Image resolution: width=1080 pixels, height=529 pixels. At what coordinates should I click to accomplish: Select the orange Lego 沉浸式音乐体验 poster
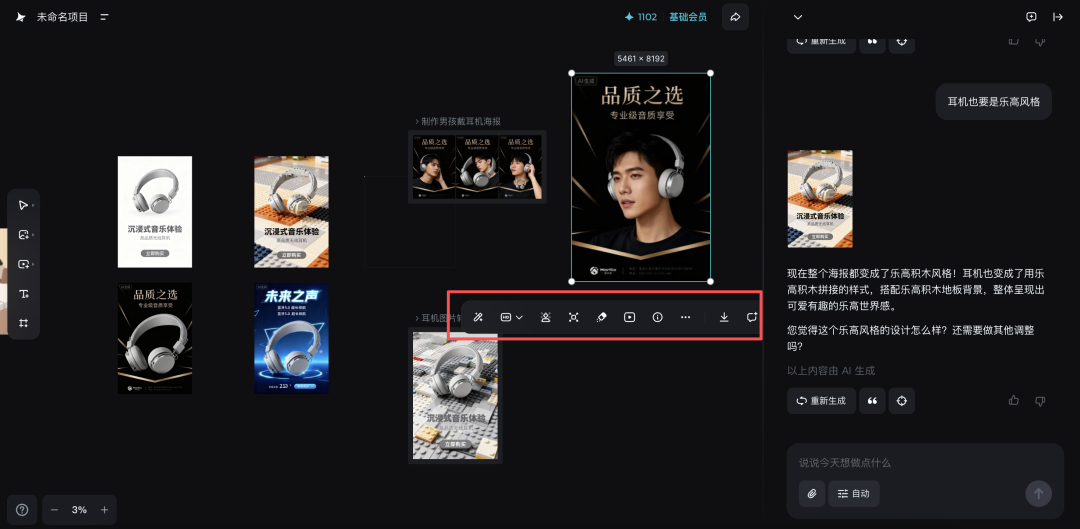point(291,212)
